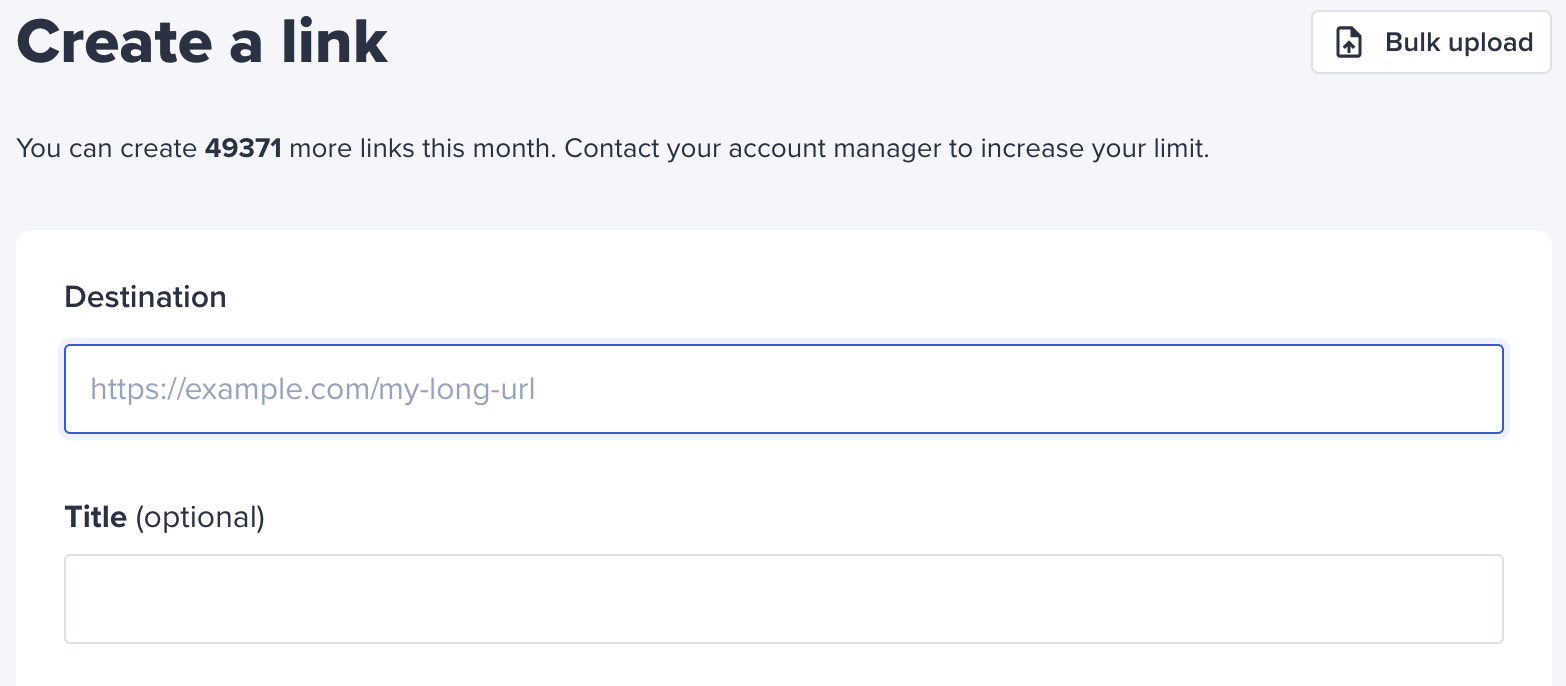Click the example.com/my-long-url placeholder text
The image size is (1566, 686).
[x=313, y=389]
